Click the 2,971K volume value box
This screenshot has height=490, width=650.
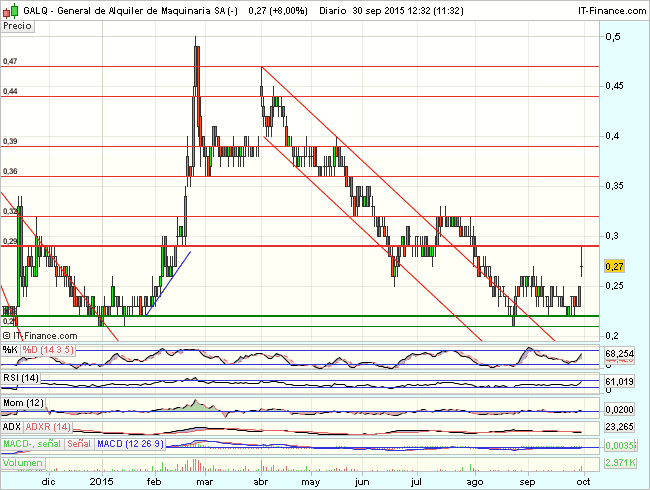point(619,463)
